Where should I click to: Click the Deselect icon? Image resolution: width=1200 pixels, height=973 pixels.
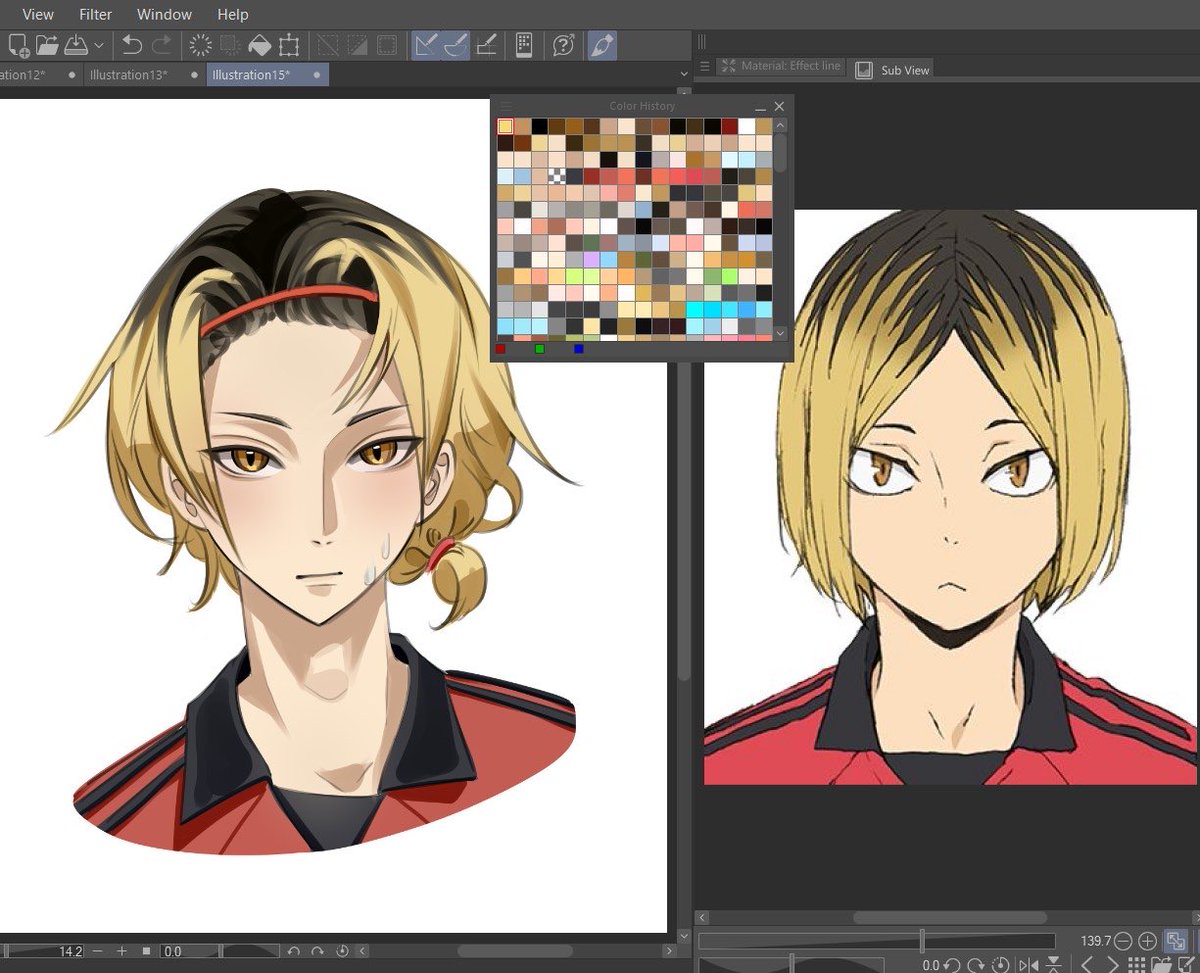[327, 45]
